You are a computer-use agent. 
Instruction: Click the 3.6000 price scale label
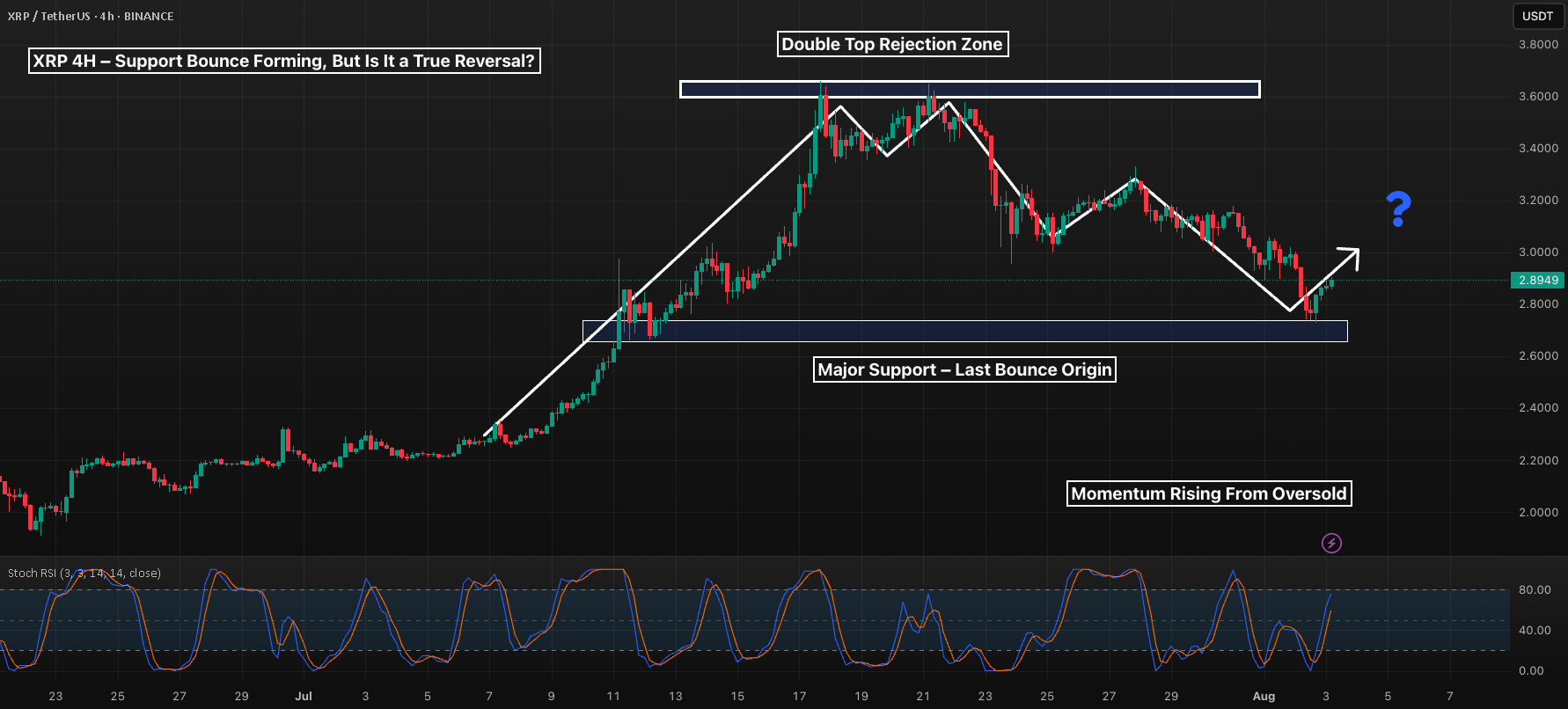pos(1538,96)
